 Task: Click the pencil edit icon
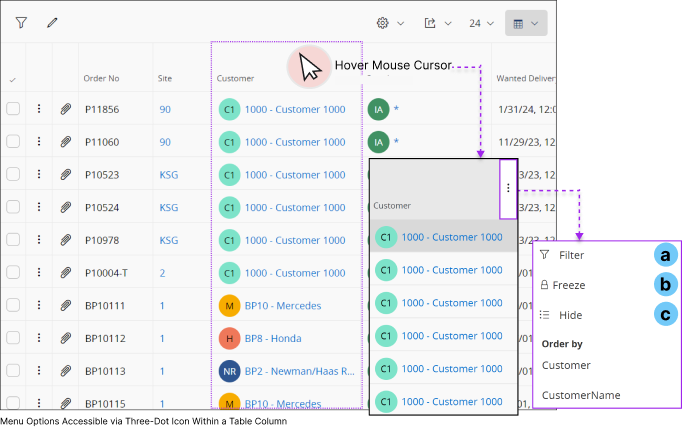[52, 23]
